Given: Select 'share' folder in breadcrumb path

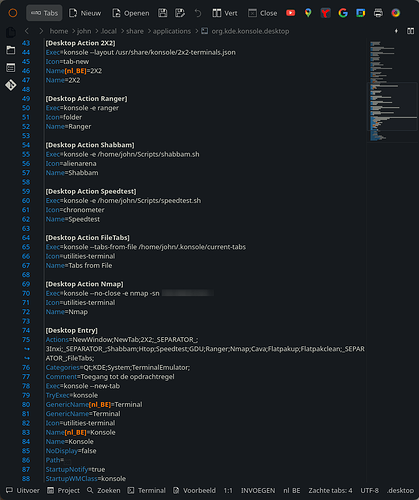Looking at the screenshot, I should click(135, 31).
